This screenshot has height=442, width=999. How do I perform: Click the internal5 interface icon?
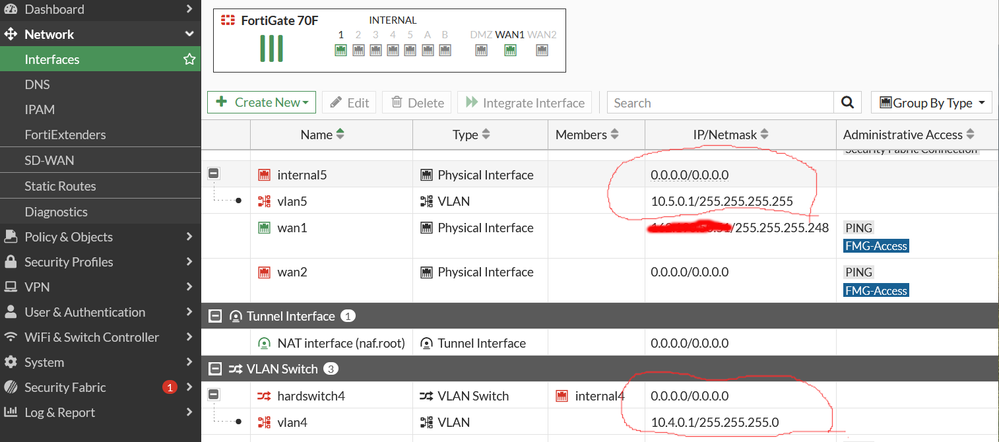[x=264, y=175]
